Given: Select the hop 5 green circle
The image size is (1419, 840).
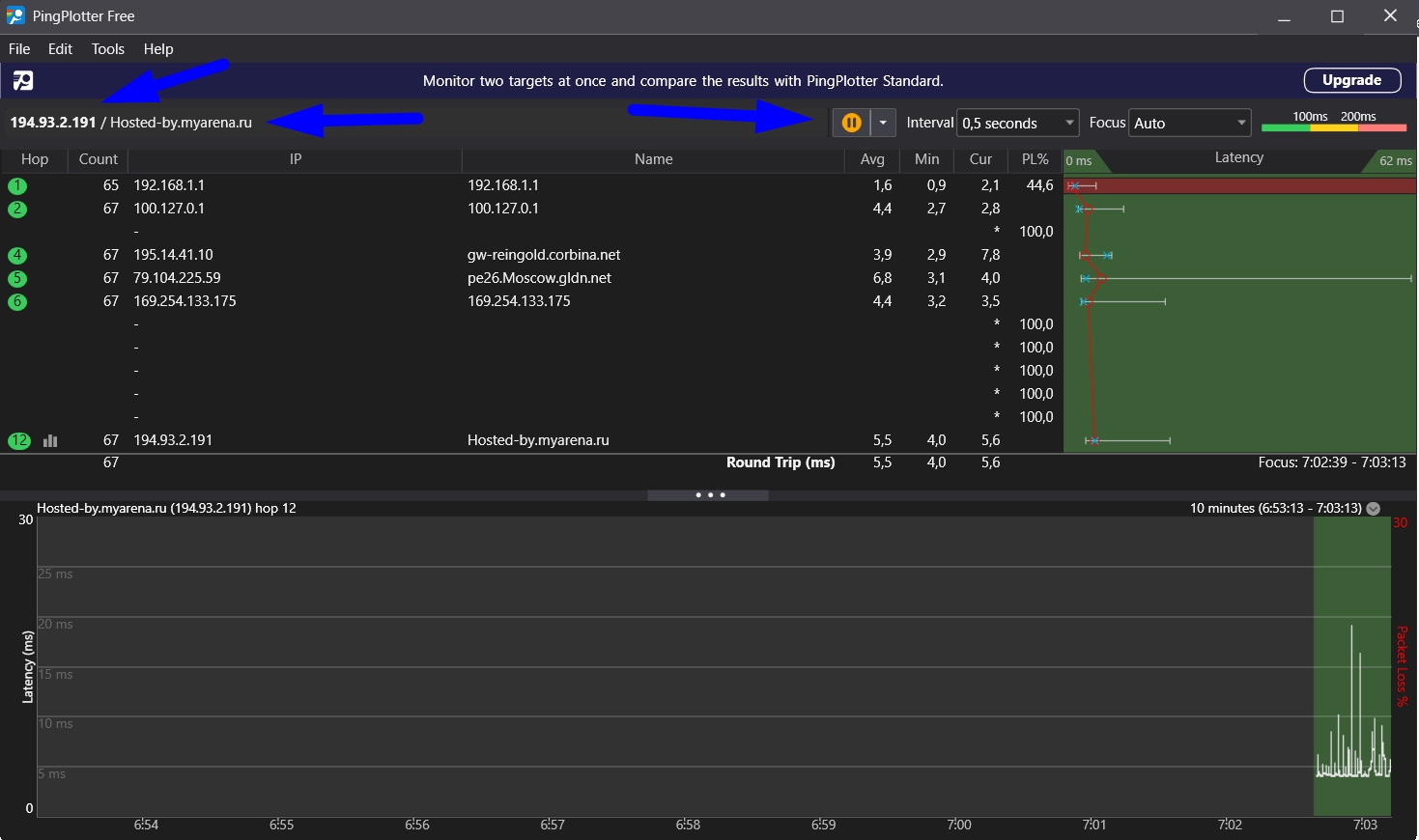Looking at the screenshot, I should [x=17, y=279].
